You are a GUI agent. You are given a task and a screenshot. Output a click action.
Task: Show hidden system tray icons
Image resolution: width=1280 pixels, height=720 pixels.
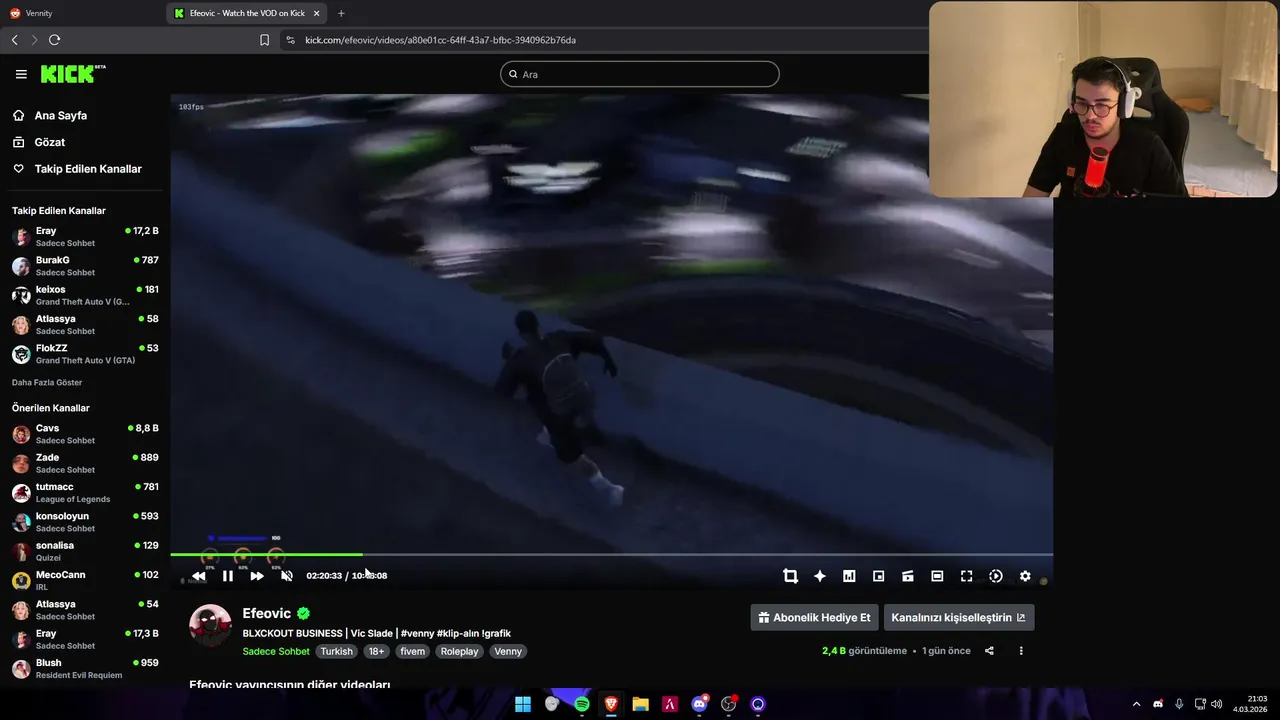(x=1136, y=704)
